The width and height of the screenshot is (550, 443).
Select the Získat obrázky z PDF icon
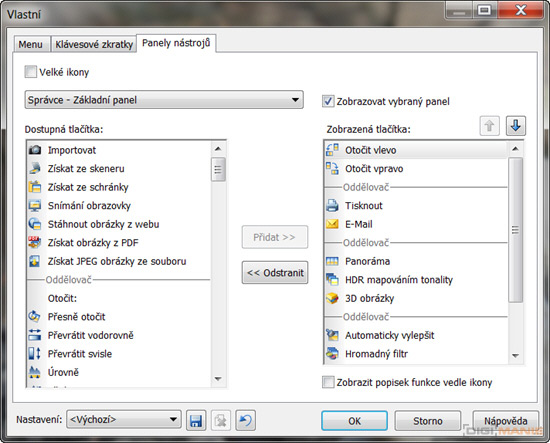[x=34, y=243]
